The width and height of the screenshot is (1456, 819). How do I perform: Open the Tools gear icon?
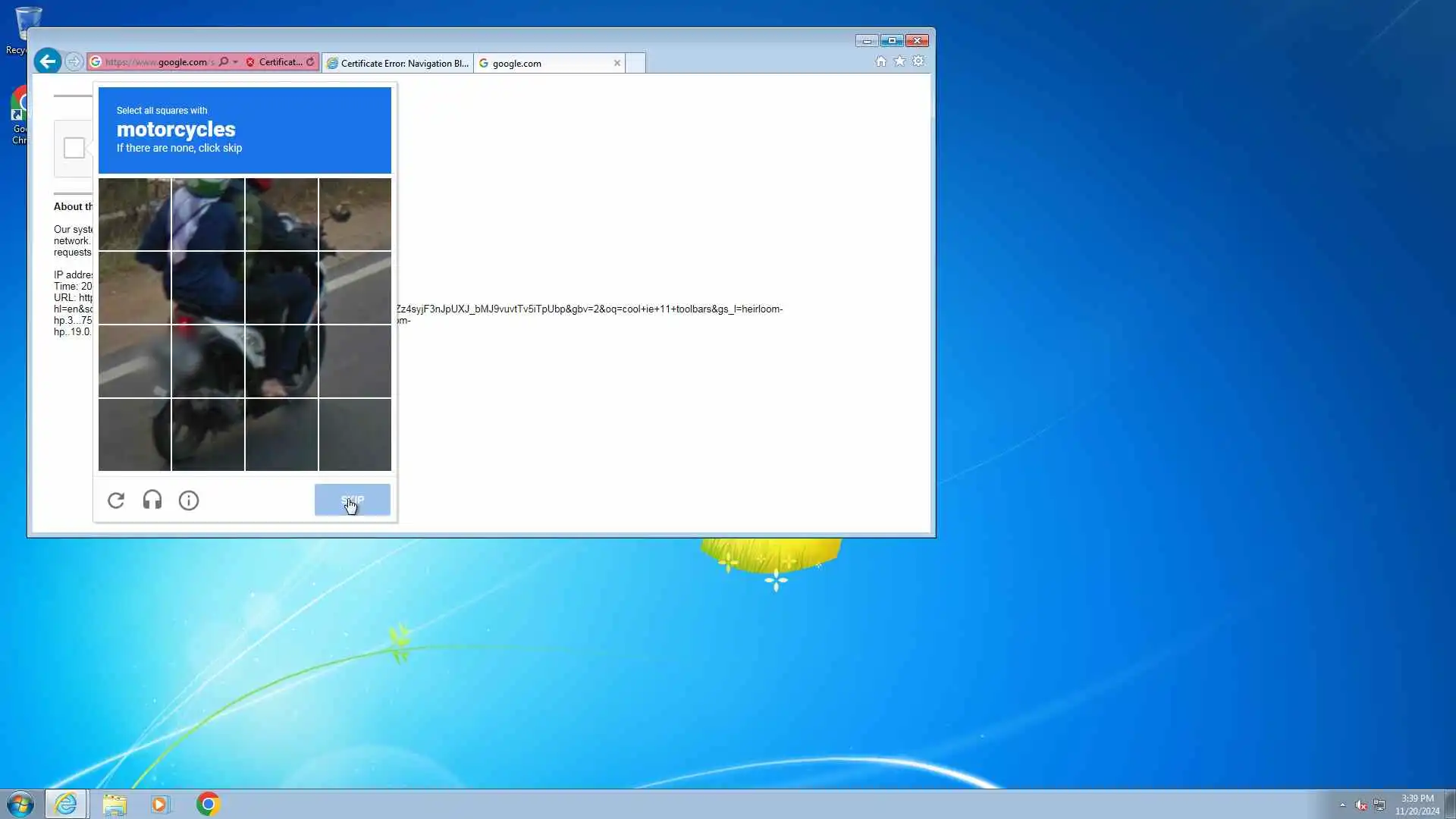click(x=918, y=61)
